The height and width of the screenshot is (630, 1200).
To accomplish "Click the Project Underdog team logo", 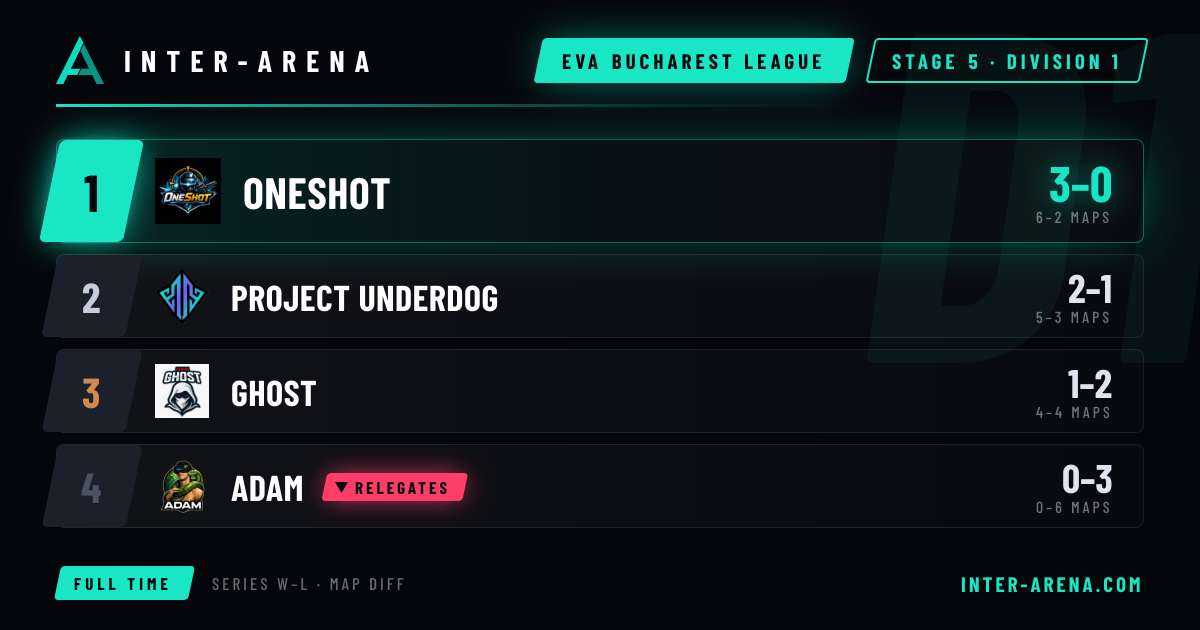I will [182, 297].
